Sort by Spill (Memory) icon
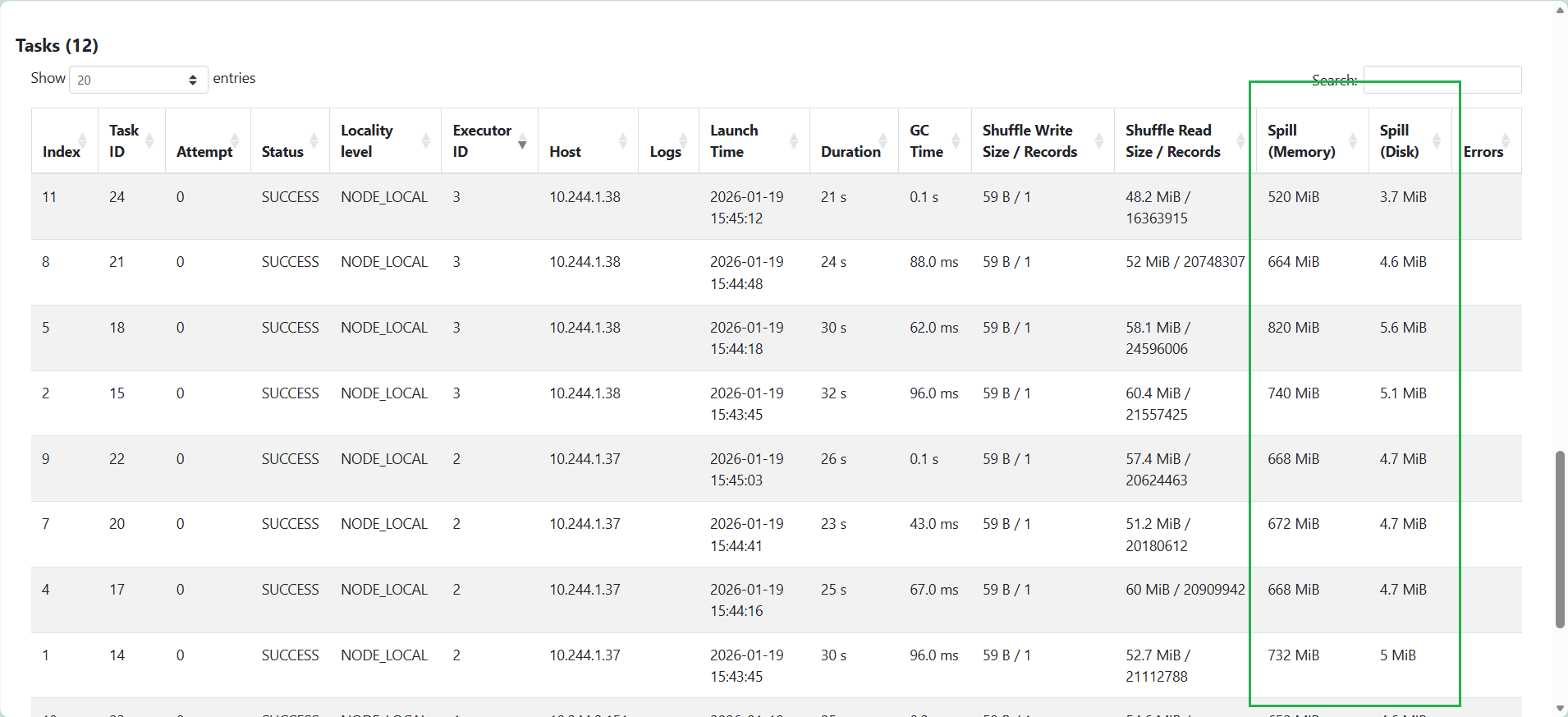This screenshot has height=717, width=1568. pos(1353,140)
